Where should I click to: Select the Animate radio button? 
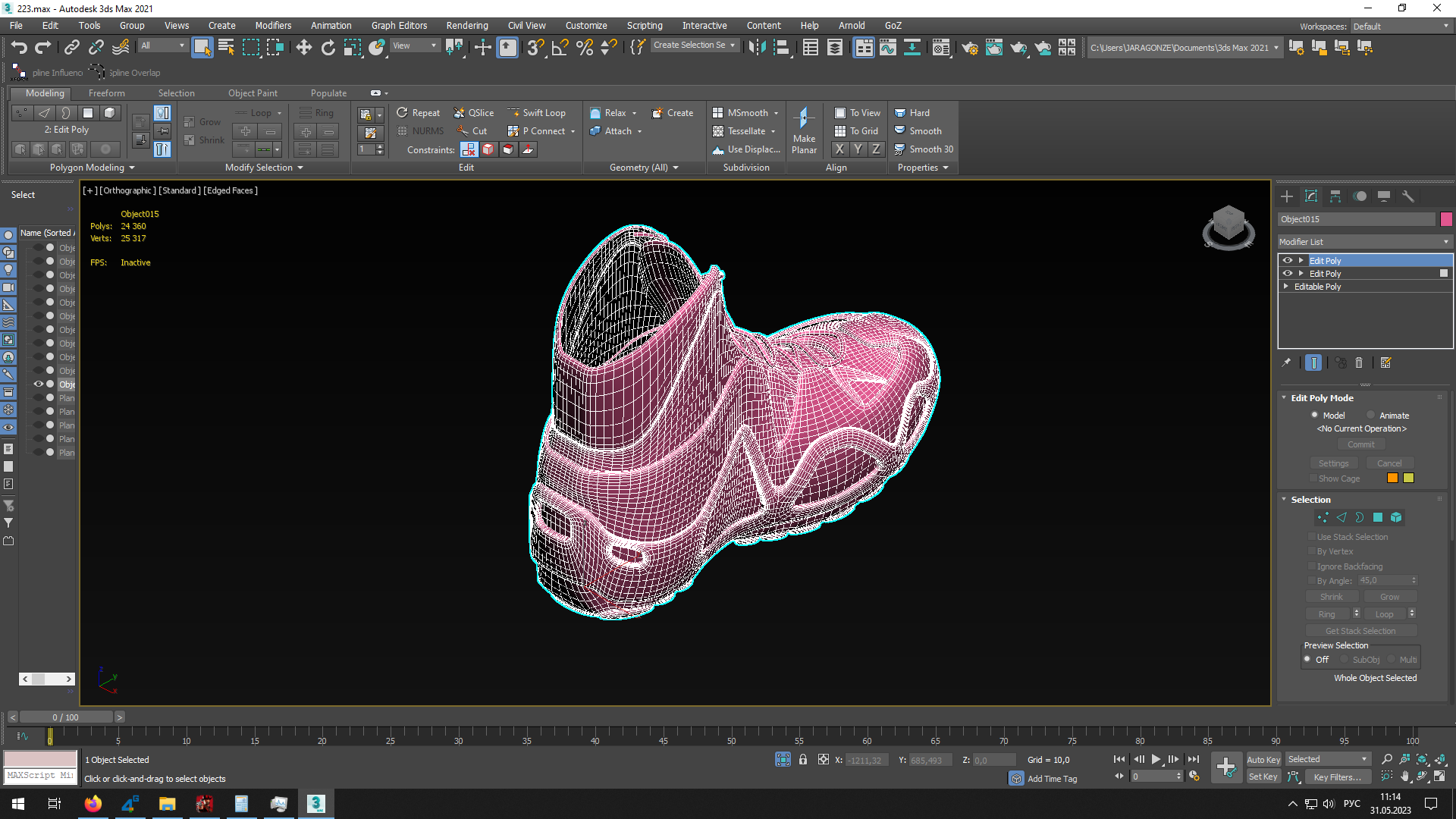coord(1371,415)
